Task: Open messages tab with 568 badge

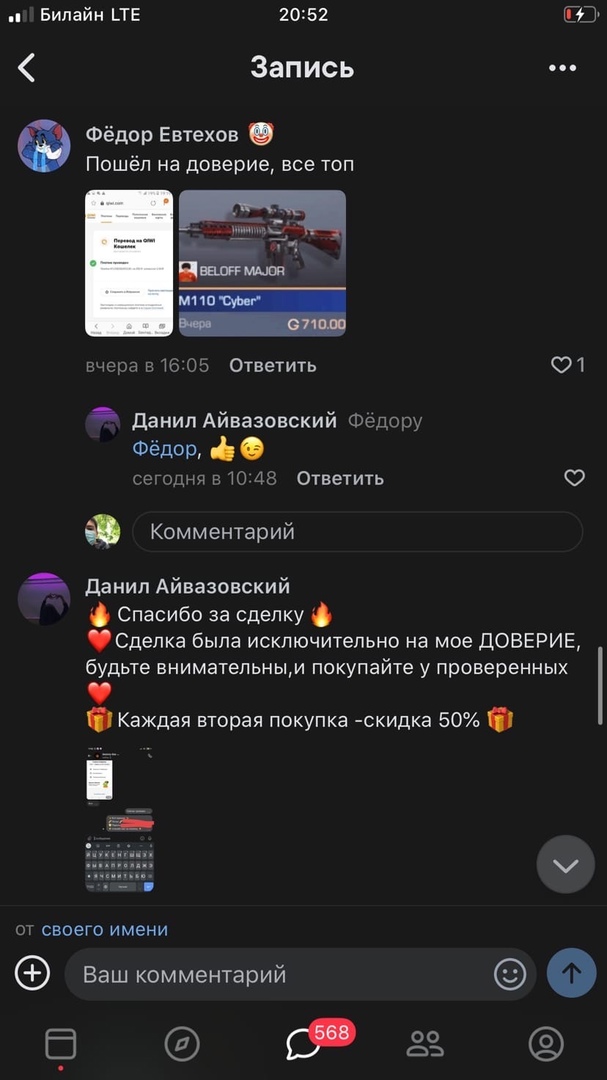Action: [304, 1044]
